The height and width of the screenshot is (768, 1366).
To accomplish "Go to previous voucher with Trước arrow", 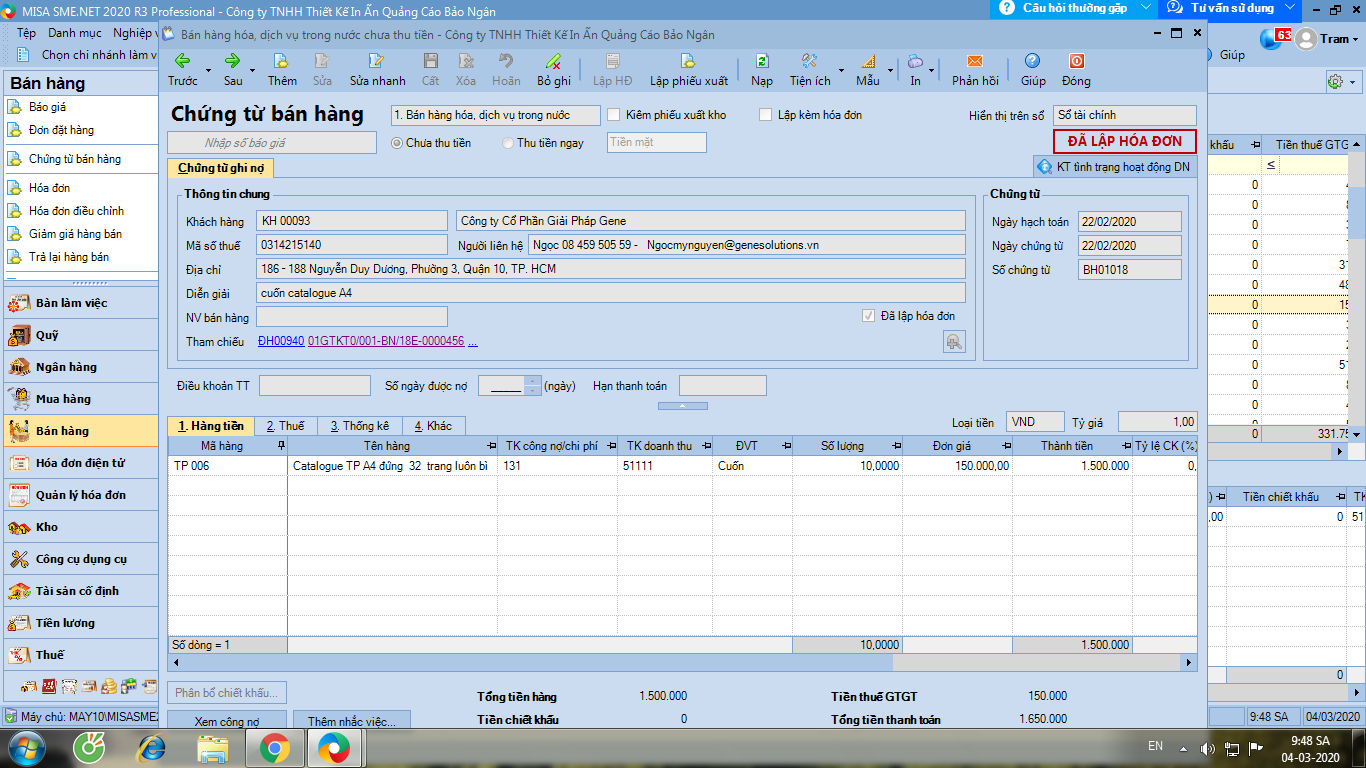I will pyautogui.click(x=183, y=62).
